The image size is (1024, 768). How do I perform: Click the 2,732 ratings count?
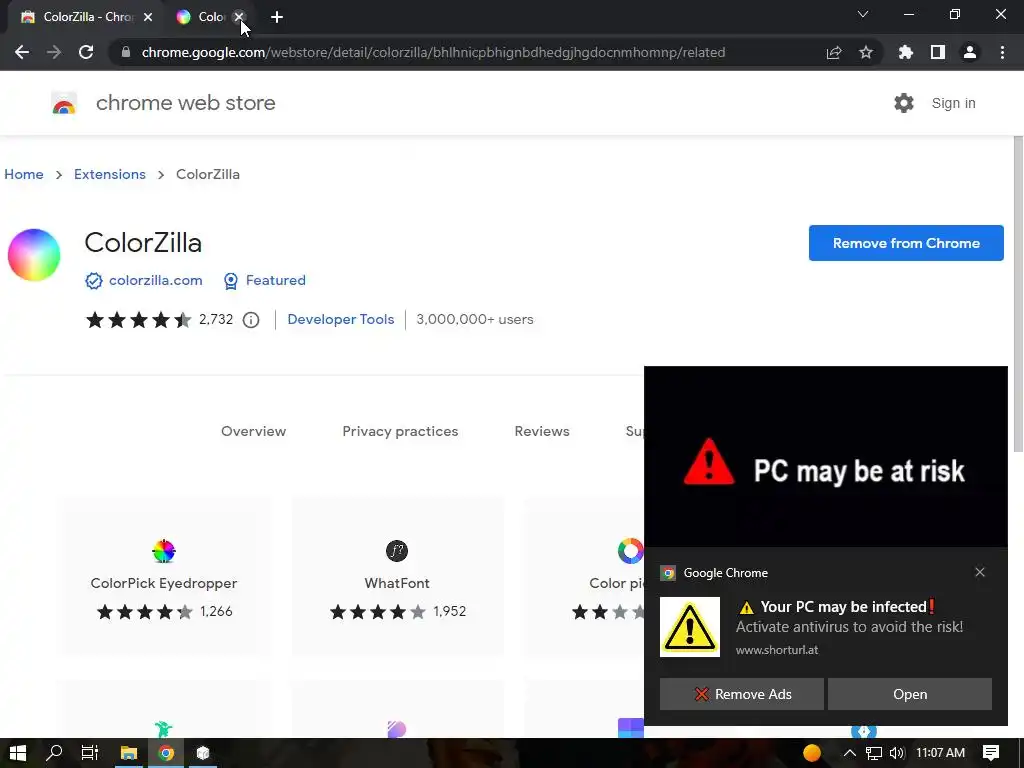[216, 319]
